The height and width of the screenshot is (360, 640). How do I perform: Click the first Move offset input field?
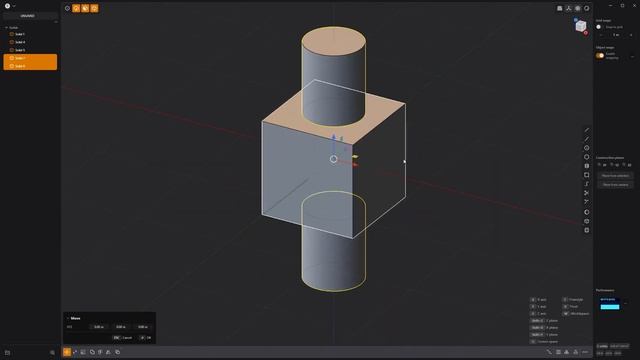(x=98, y=327)
